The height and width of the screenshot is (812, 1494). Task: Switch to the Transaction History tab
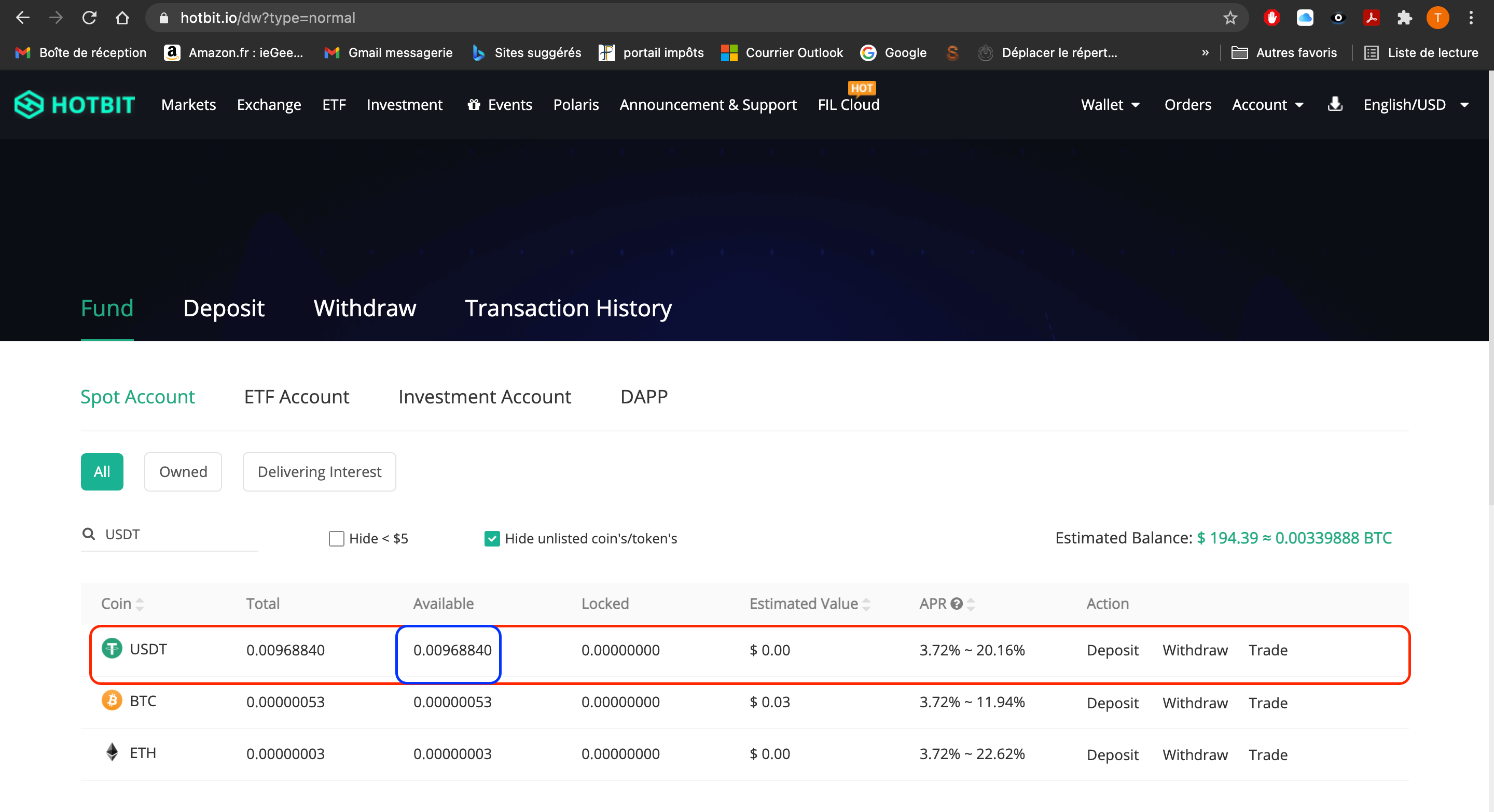click(568, 309)
